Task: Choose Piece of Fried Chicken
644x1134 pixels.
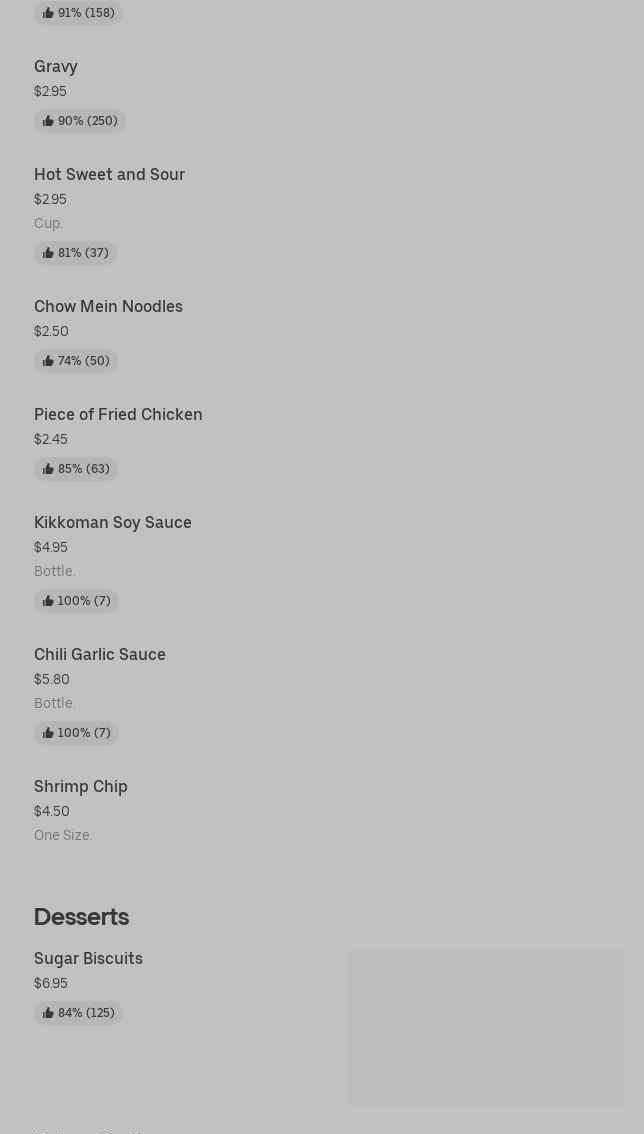Action: click(x=118, y=414)
